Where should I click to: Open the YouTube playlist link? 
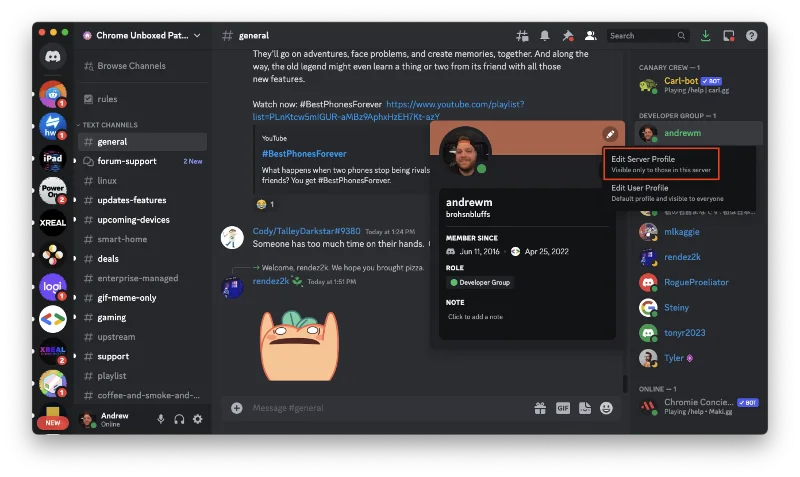point(388,110)
